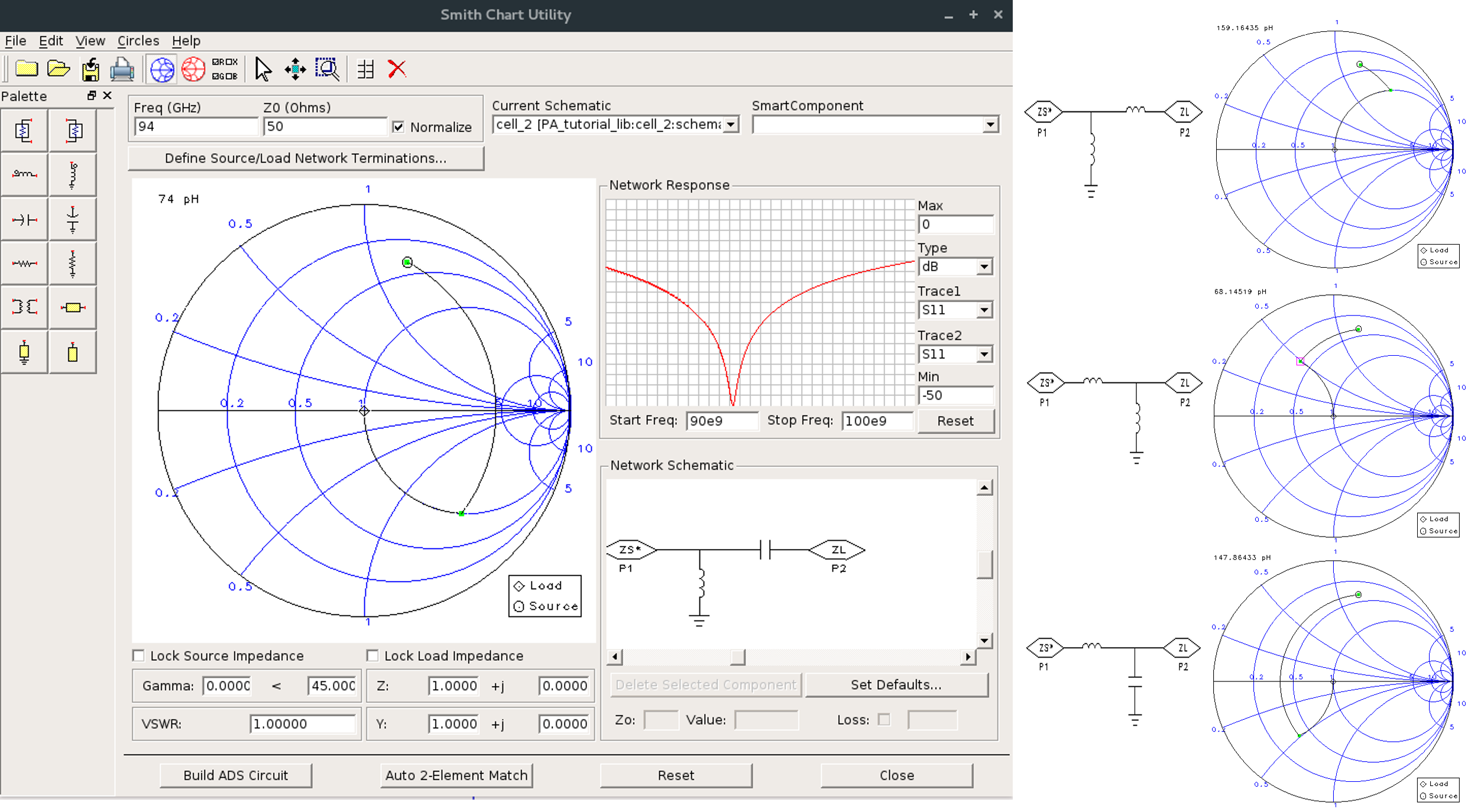Toggle the Loss checkbox
1468x812 pixels.
click(x=884, y=719)
